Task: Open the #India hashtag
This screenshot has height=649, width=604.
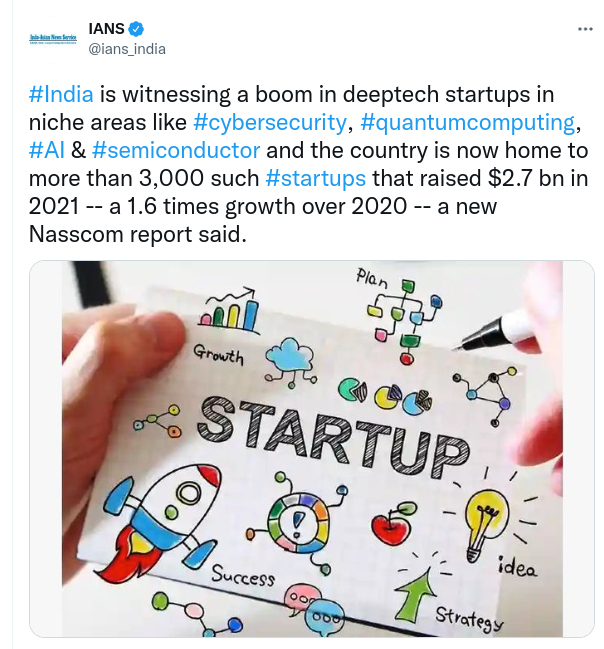Action: coord(61,94)
